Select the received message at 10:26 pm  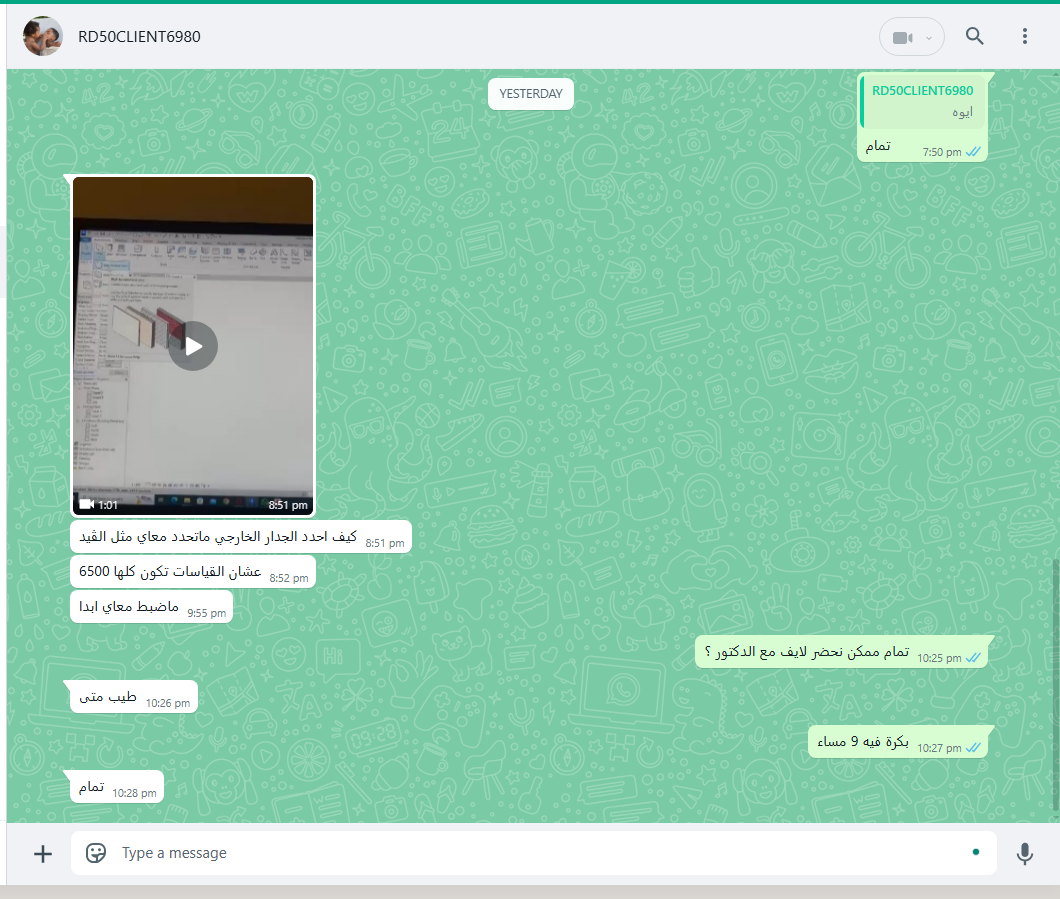(134, 698)
